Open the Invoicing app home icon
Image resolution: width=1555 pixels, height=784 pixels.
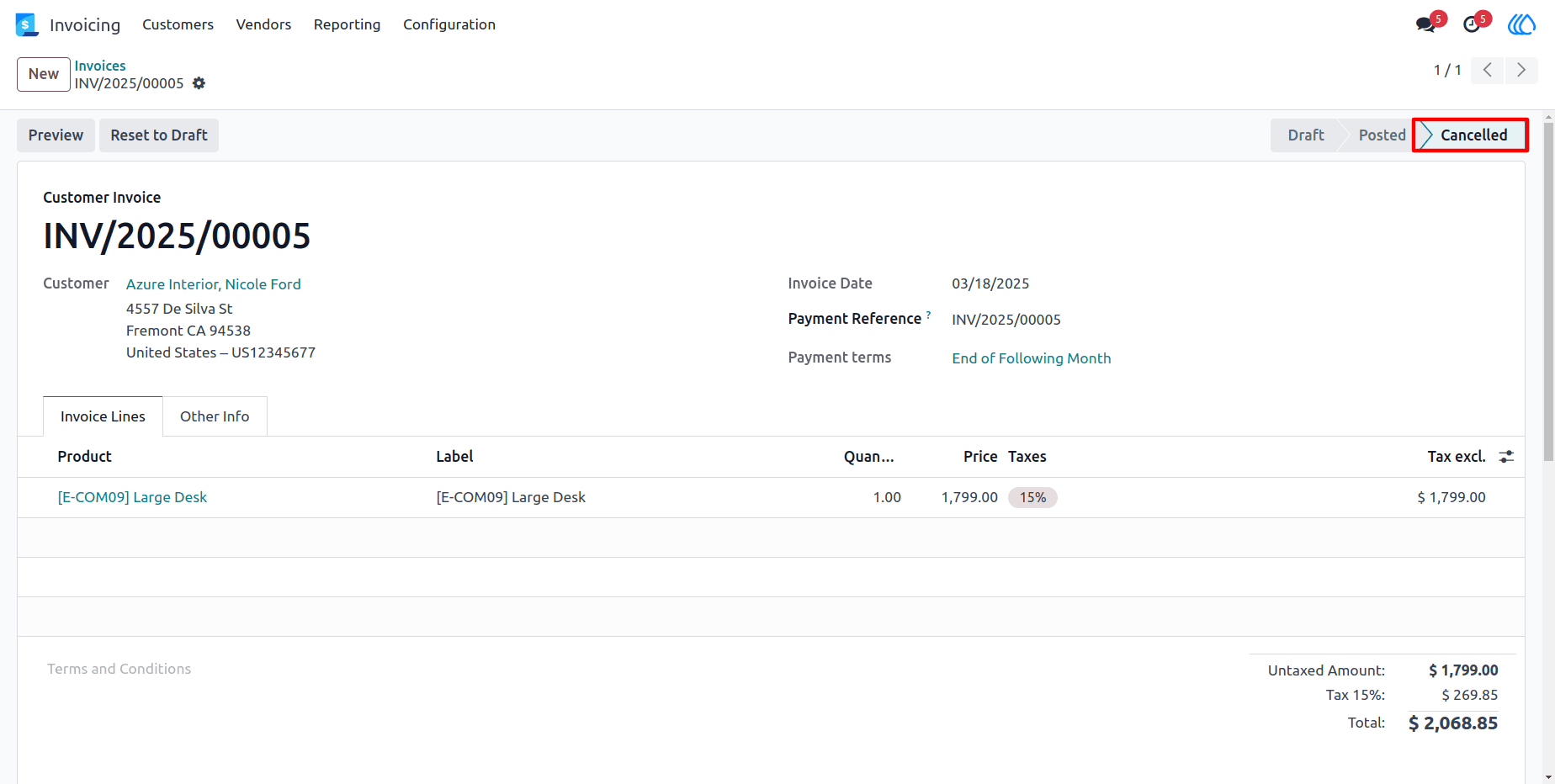click(x=27, y=24)
